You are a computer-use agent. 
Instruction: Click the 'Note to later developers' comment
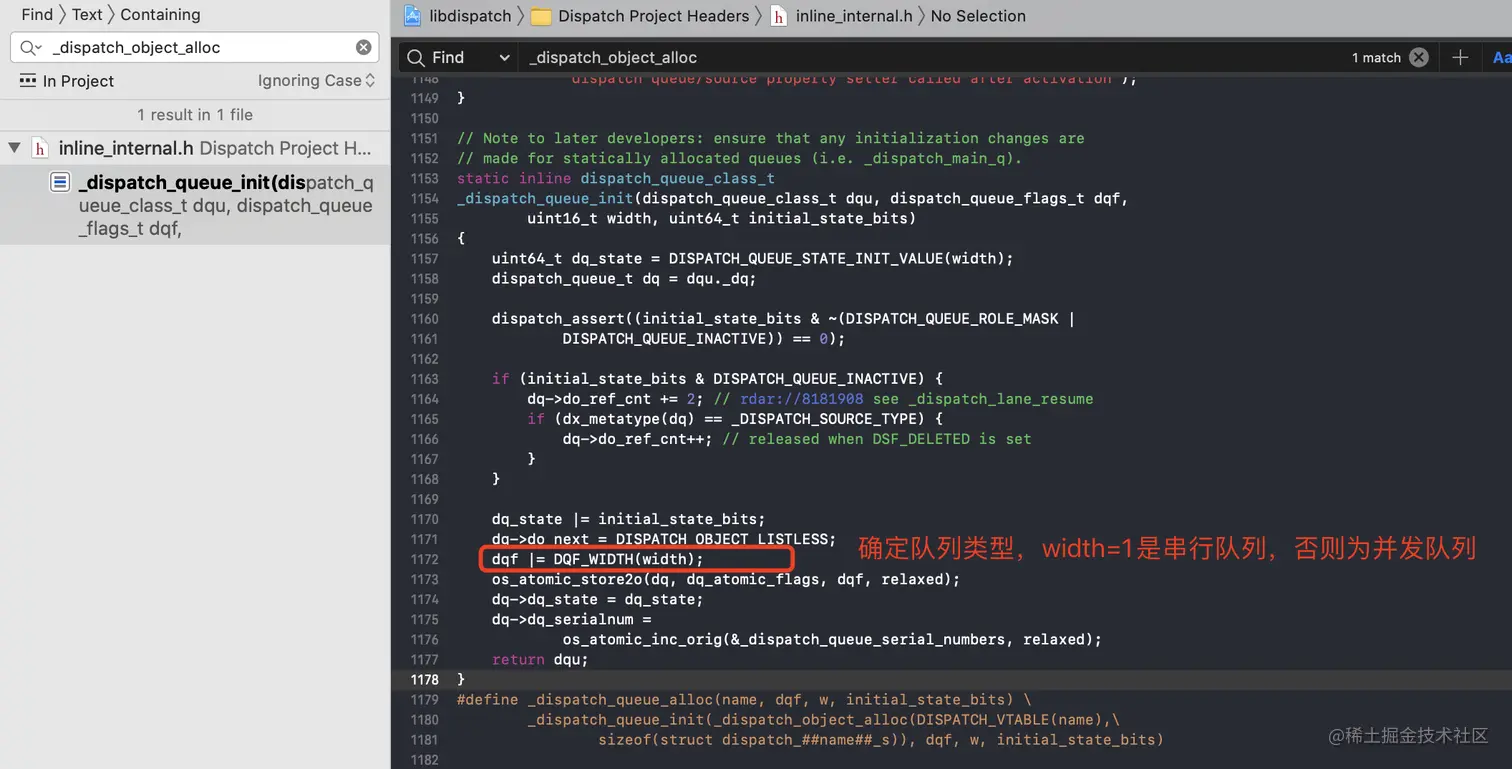point(770,138)
